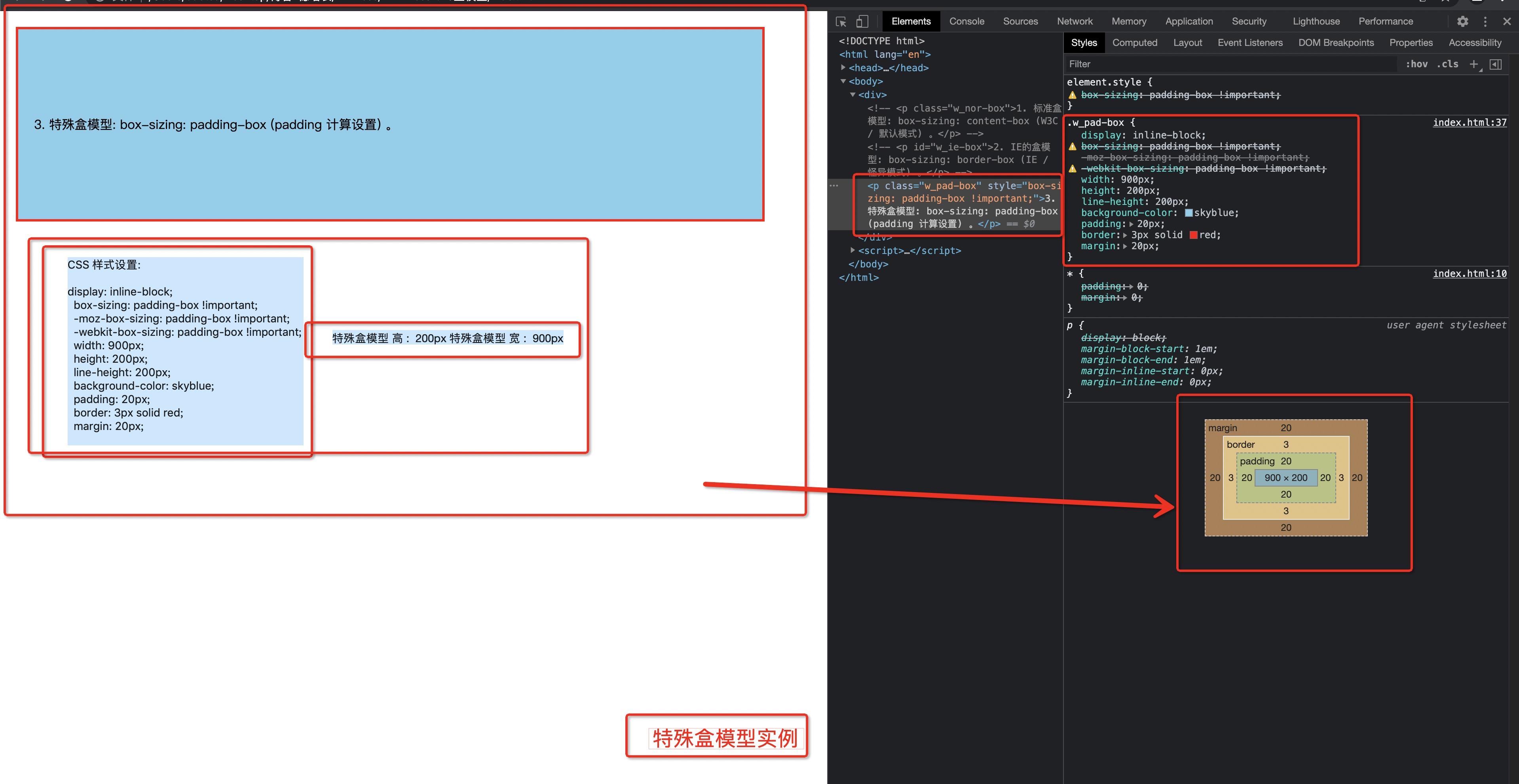Click the ellipsis beside the selected p node

tap(834, 186)
